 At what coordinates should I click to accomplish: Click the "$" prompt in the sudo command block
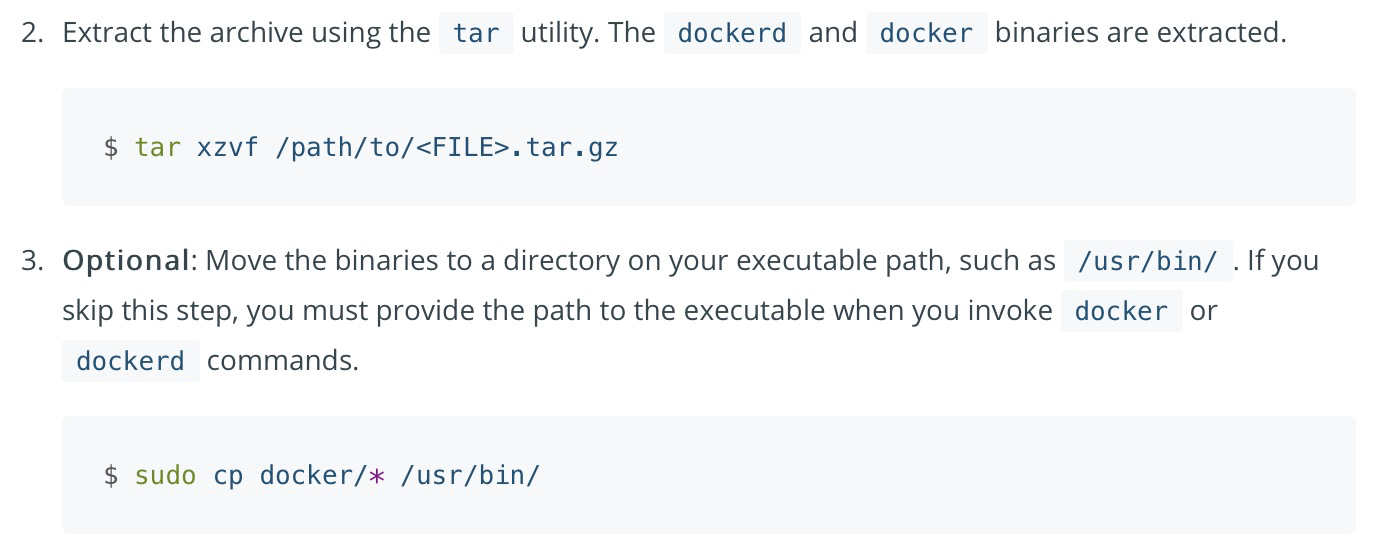pyautogui.click(x=111, y=475)
